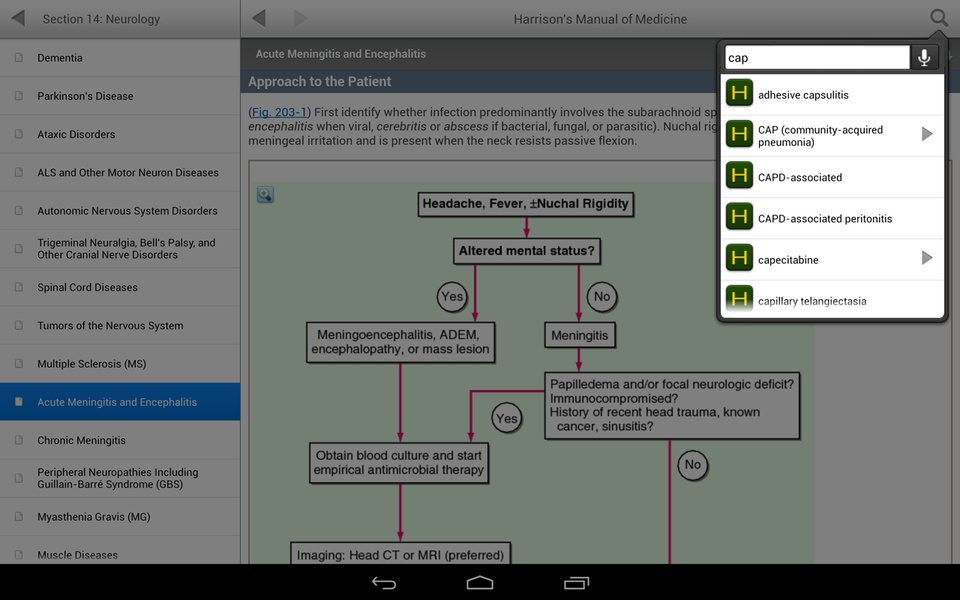The height and width of the screenshot is (600, 960).
Task: Navigate to previous page arrow
Action: [x=259, y=18]
